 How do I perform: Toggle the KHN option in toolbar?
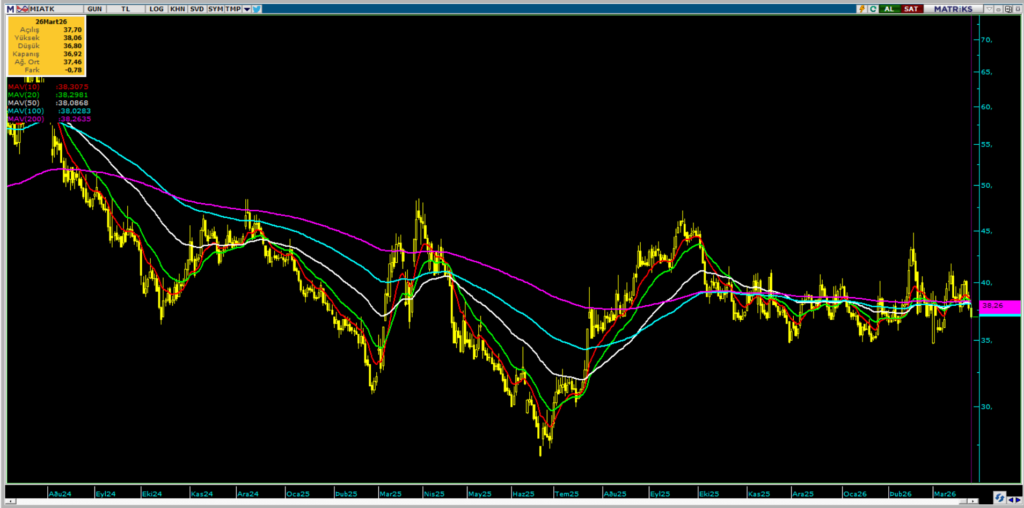click(x=178, y=9)
